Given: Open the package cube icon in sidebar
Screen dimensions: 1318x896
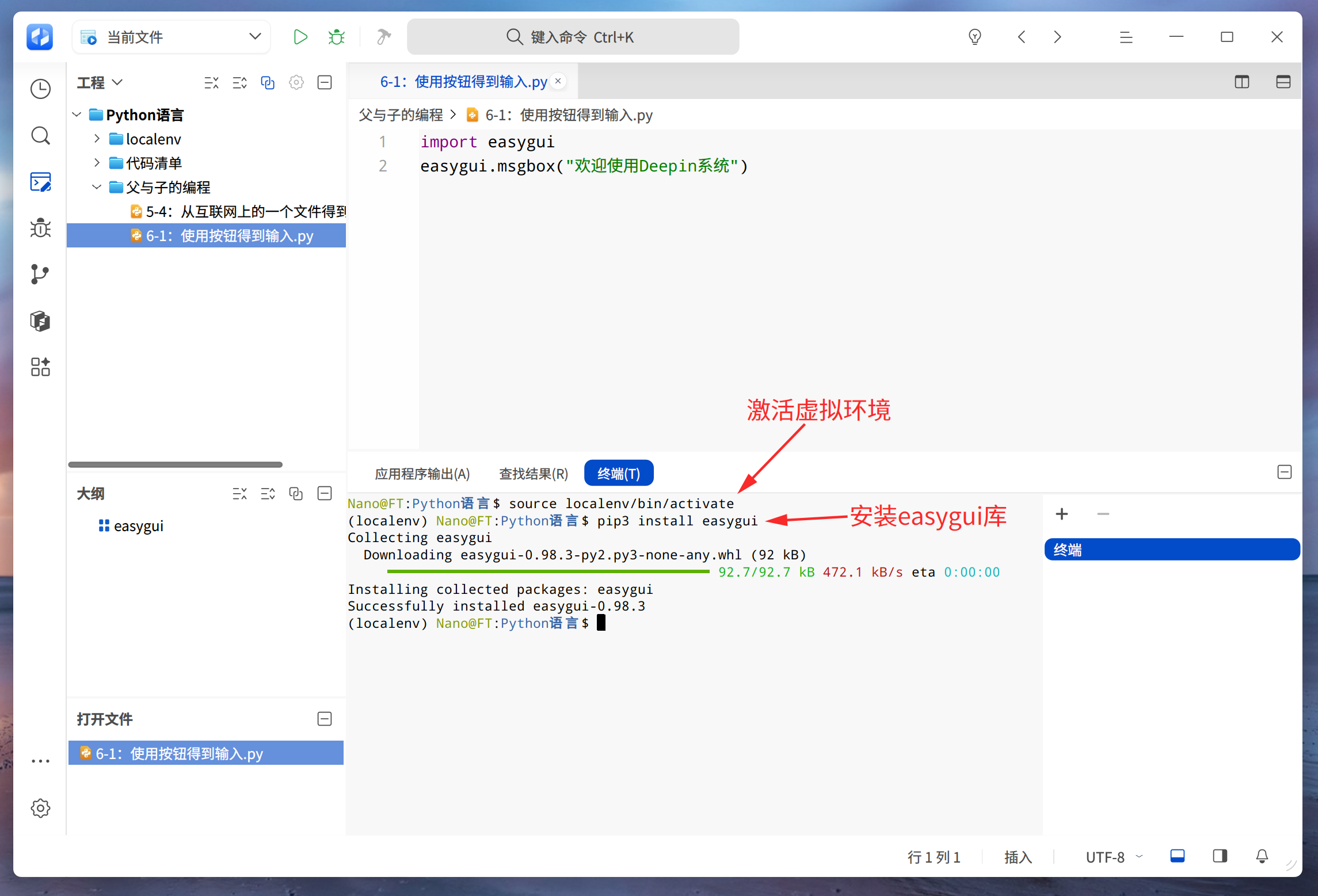Looking at the screenshot, I should tap(40, 321).
